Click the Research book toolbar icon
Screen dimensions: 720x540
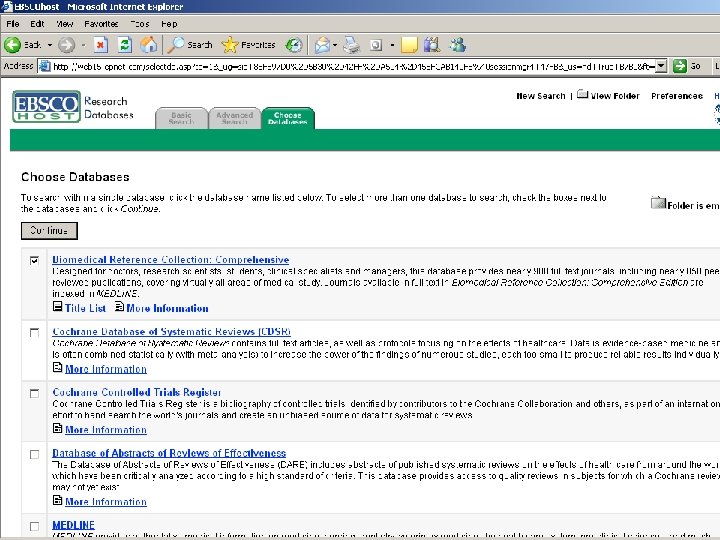[x=432, y=45]
